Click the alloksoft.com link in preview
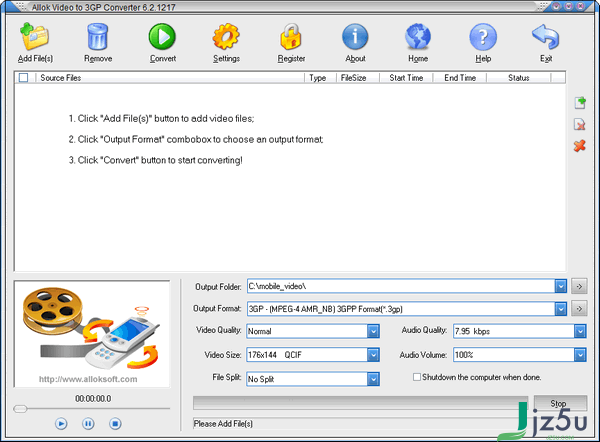This screenshot has width=600, height=442. (x=88, y=379)
